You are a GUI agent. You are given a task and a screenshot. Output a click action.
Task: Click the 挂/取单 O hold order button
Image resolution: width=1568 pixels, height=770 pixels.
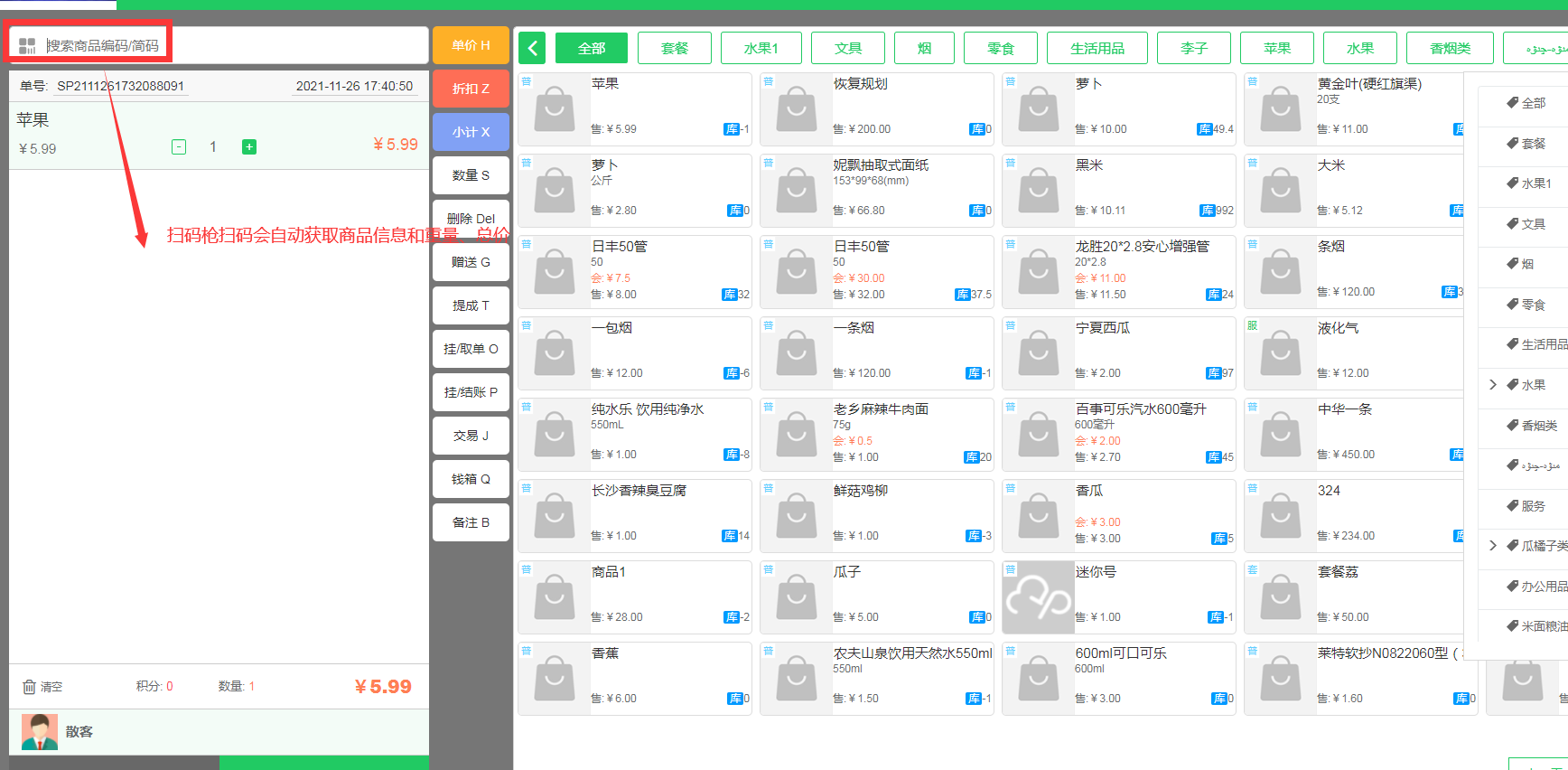pos(471,349)
